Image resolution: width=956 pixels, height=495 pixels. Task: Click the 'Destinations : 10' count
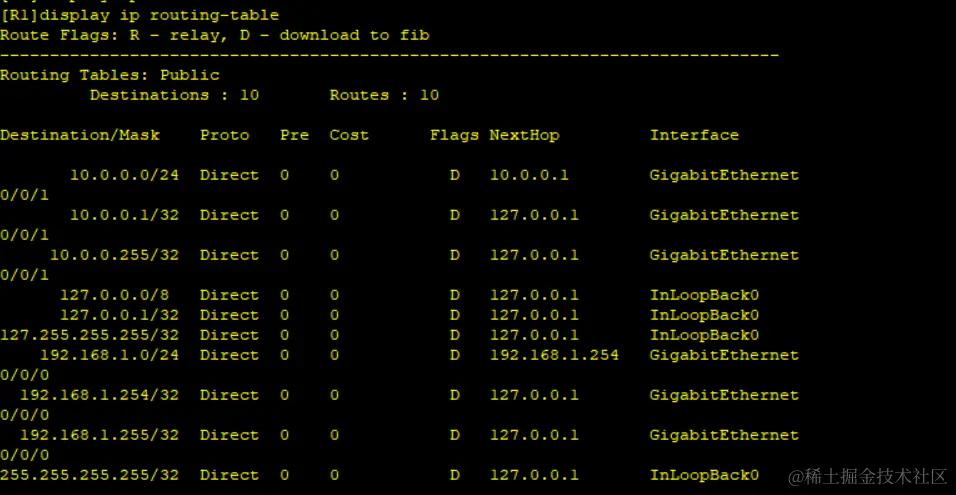(174, 95)
